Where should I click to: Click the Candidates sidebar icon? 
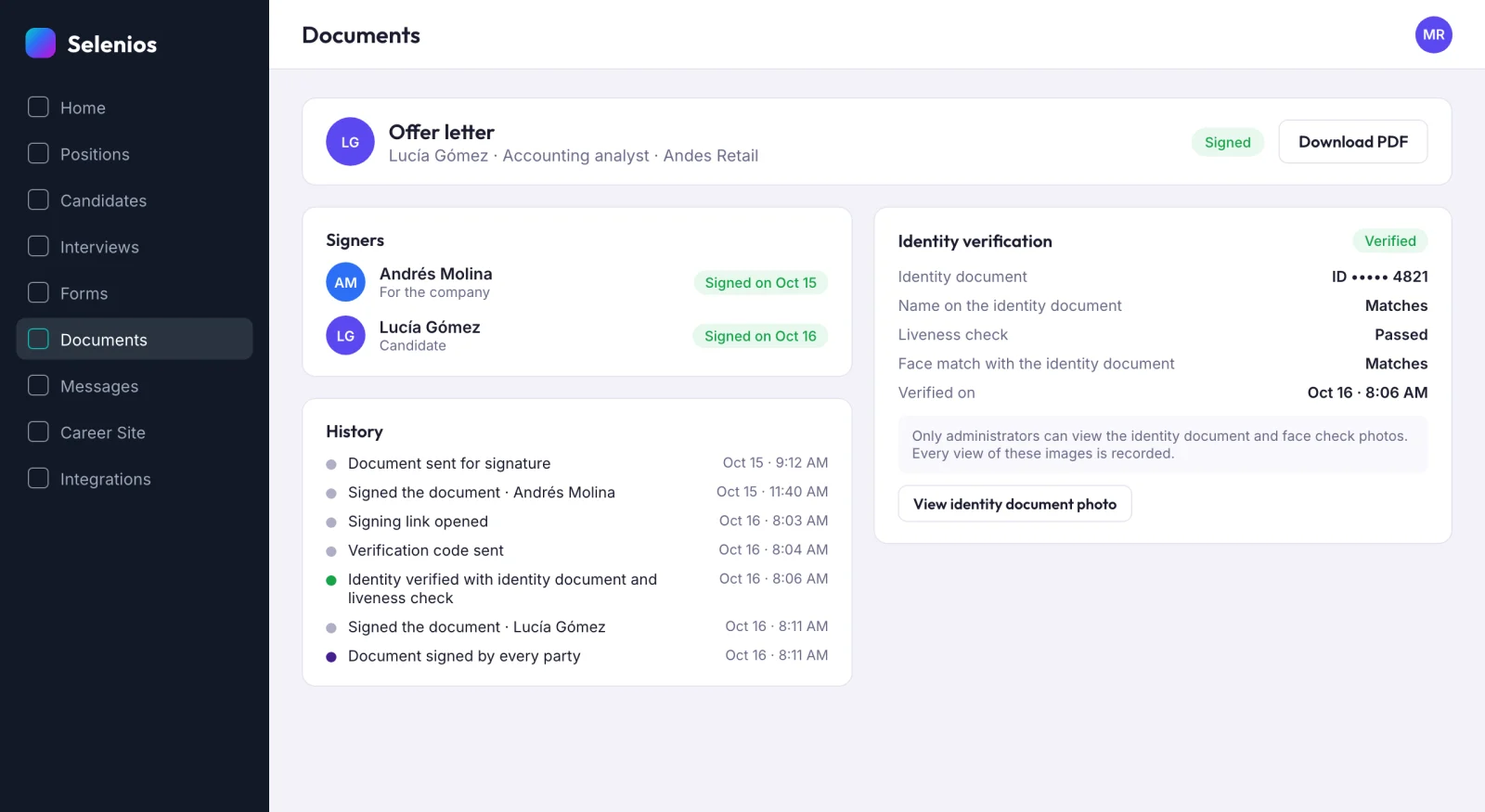[x=38, y=200]
